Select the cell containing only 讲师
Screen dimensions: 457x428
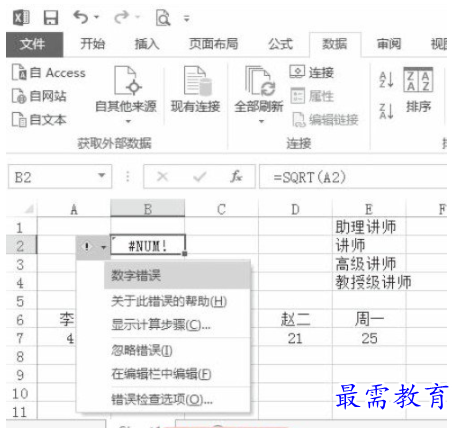[x=369, y=246]
